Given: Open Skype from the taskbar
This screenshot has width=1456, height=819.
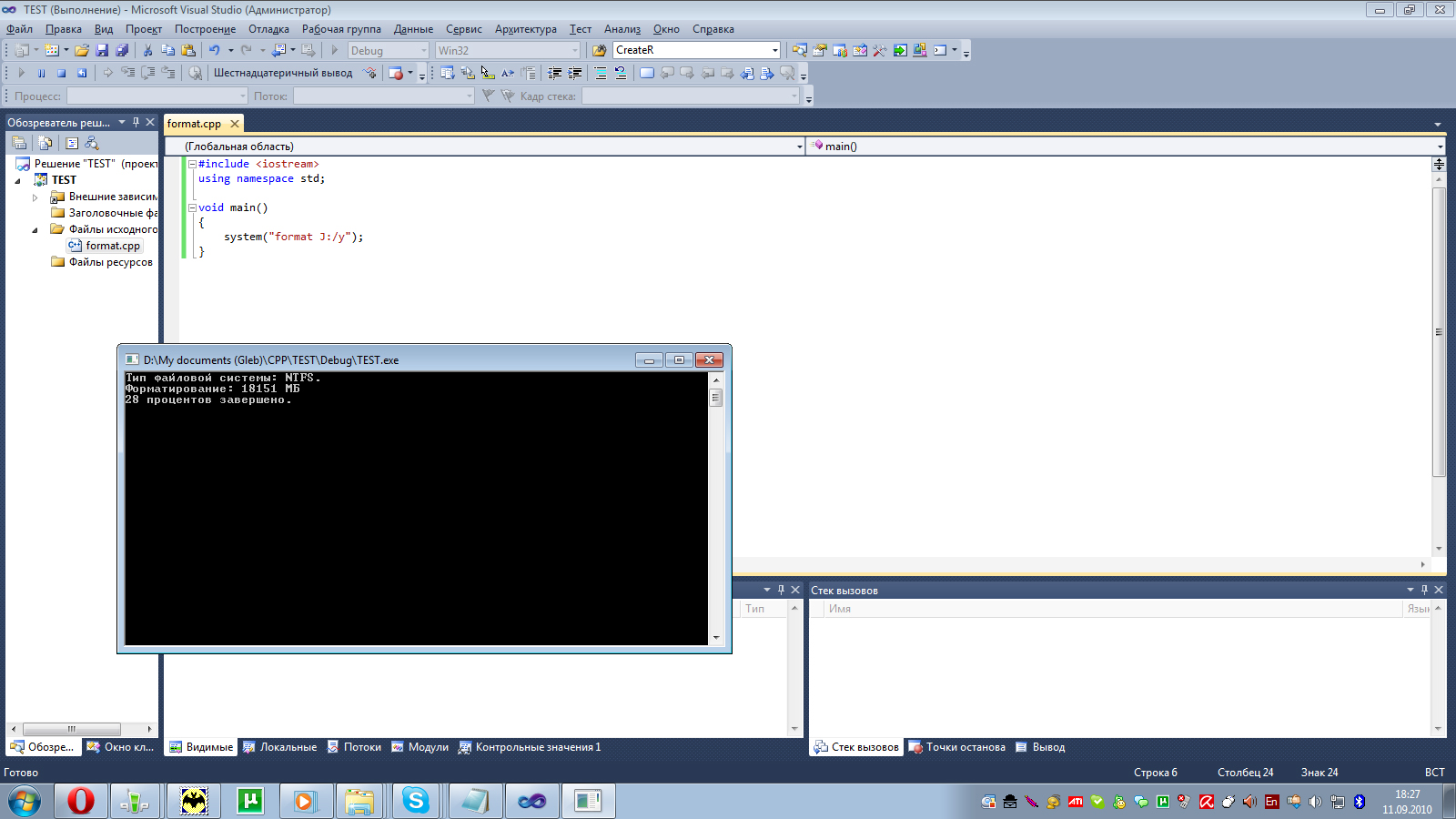Looking at the screenshot, I should point(416,801).
